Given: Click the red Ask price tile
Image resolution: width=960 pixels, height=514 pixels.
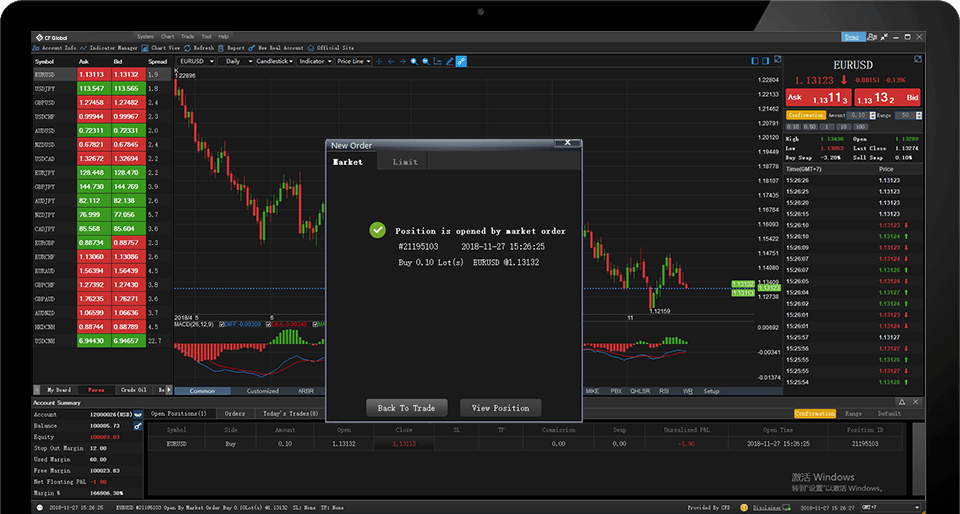Looking at the screenshot, I should 817,98.
